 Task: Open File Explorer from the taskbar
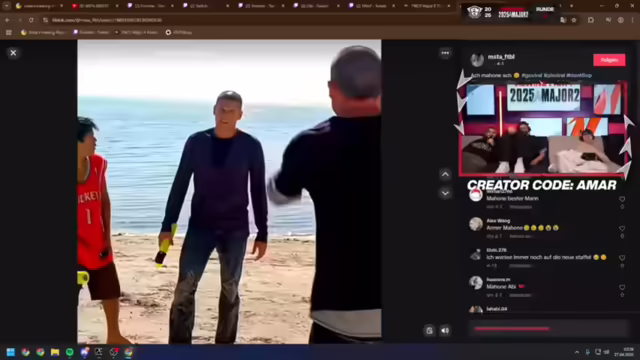(x=55, y=352)
